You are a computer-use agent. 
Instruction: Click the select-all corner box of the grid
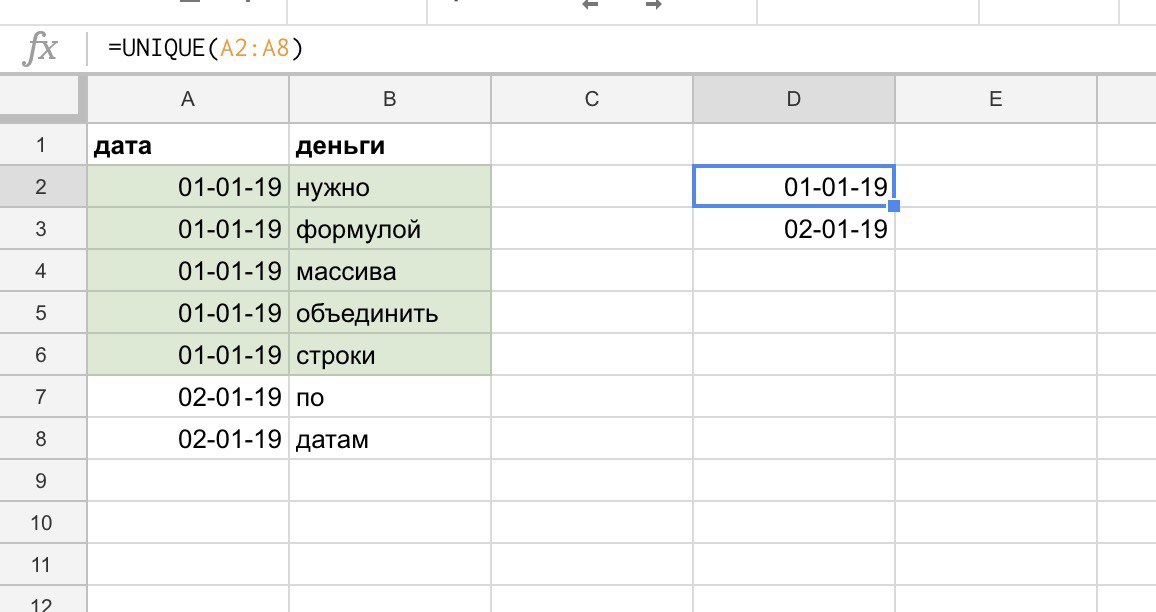tap(43, 98)
